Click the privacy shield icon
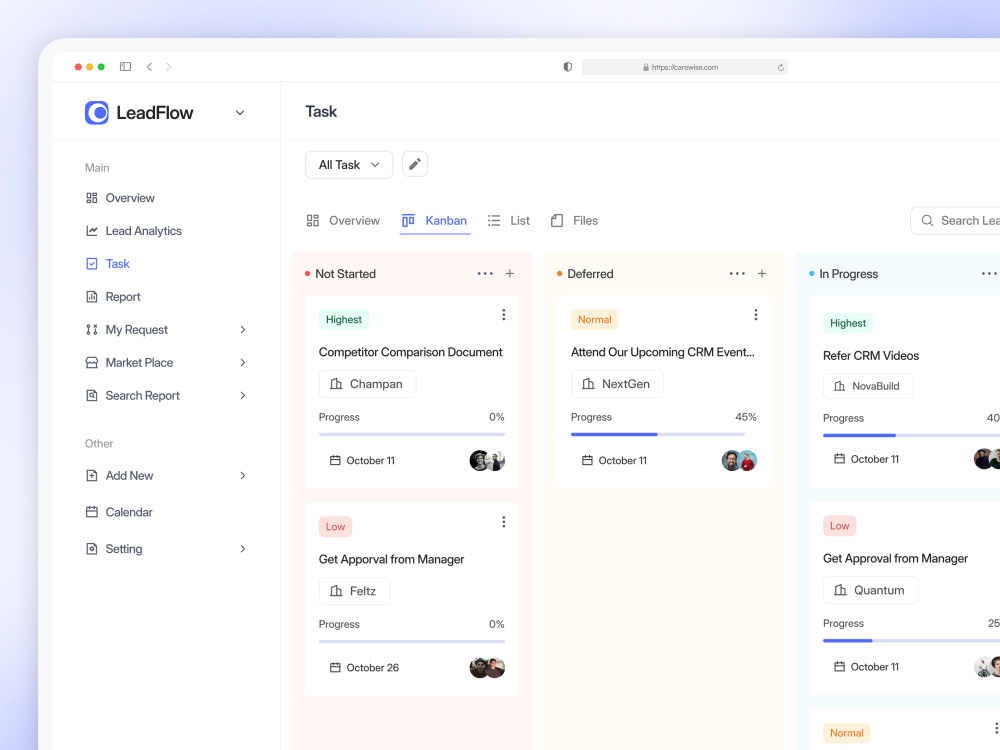 568,67
